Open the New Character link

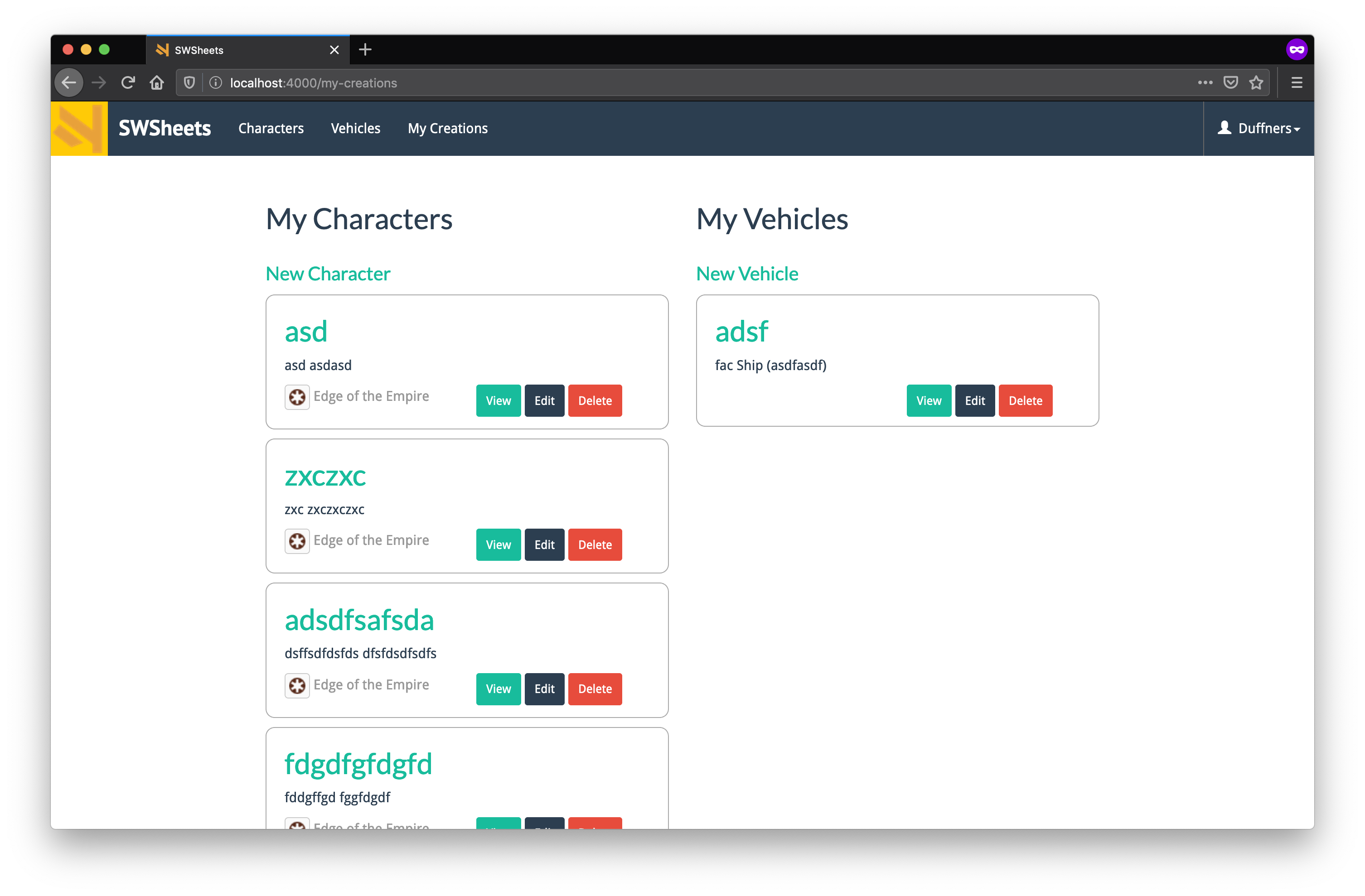coord(328,274)
